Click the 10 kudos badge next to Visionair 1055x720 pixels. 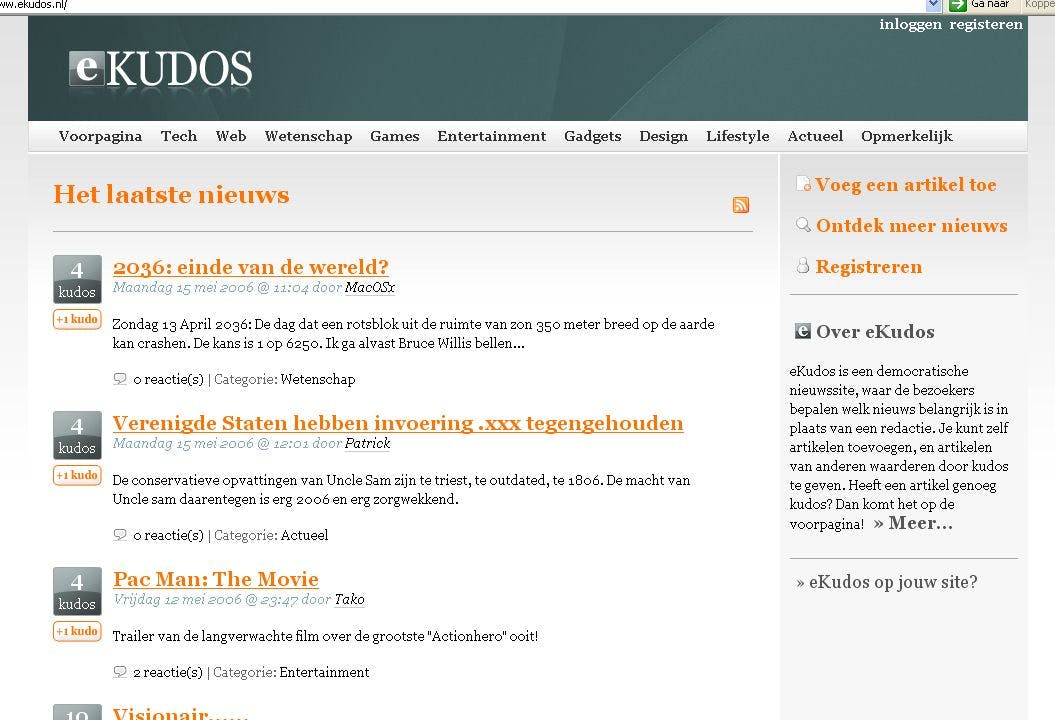click(77, 714)
